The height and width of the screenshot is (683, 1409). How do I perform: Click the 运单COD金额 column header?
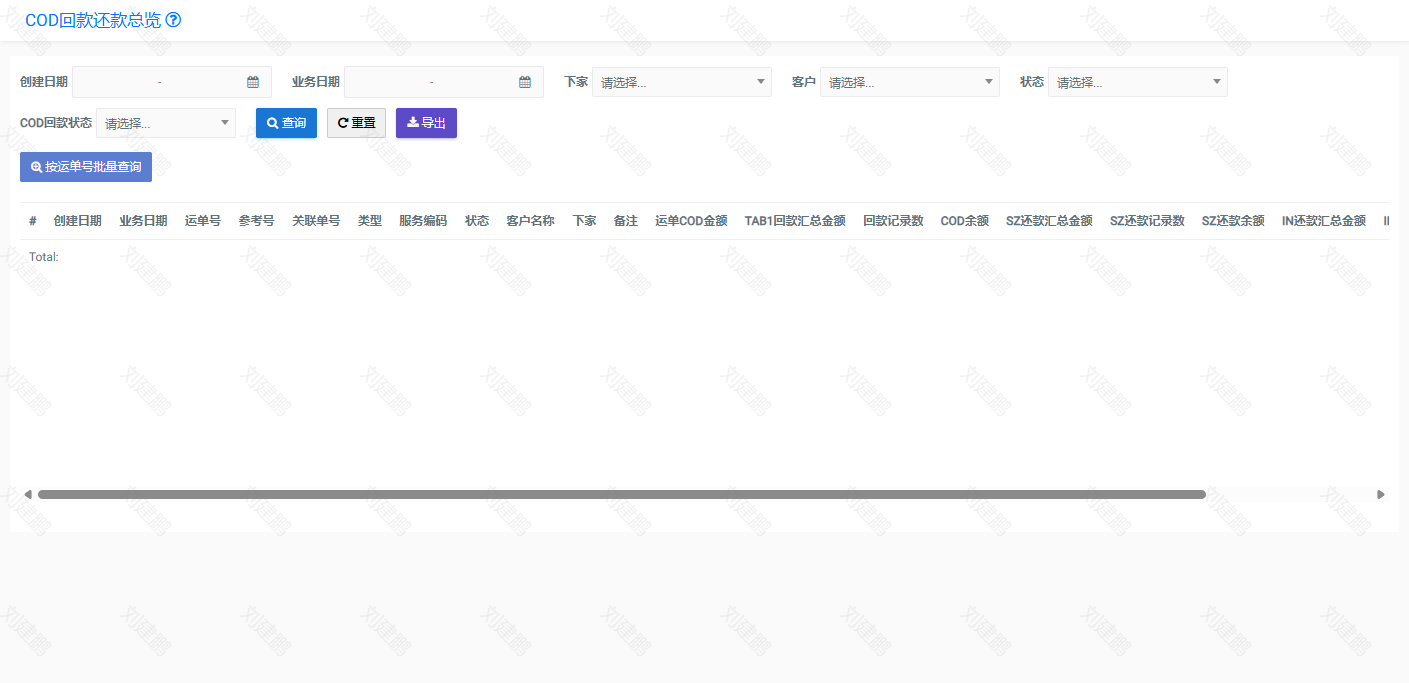[691, 221]
